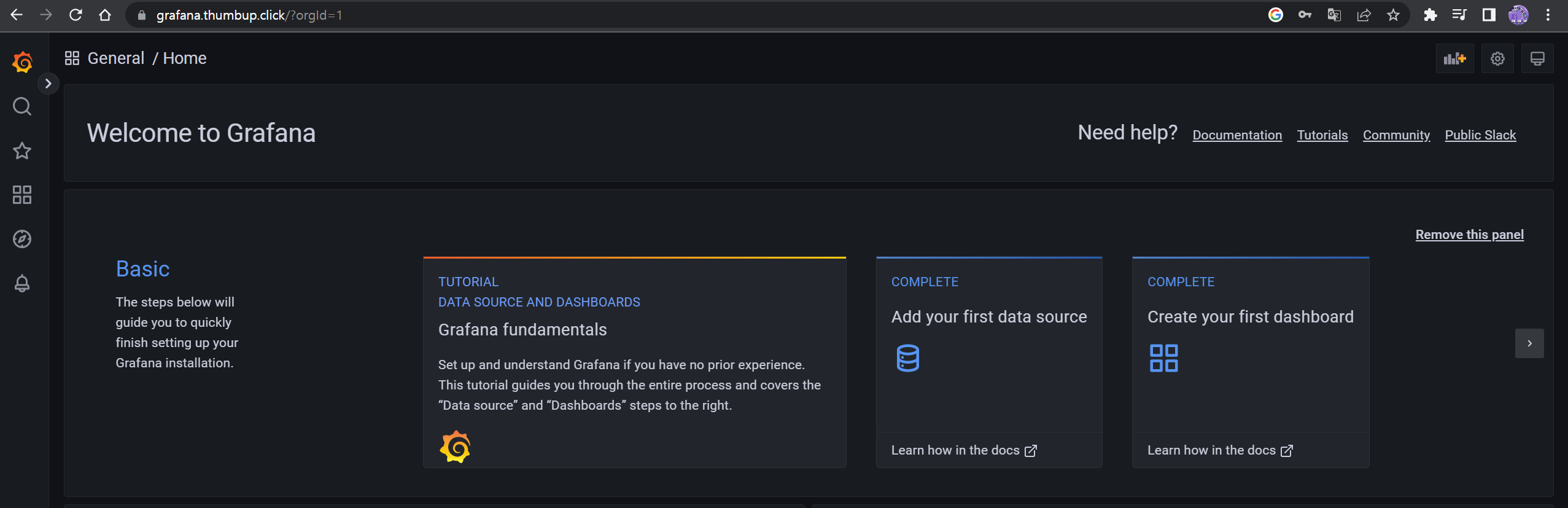1568x508 pixels.
Task: Show next setup steps arrow
Action: tap(1529, 343)
